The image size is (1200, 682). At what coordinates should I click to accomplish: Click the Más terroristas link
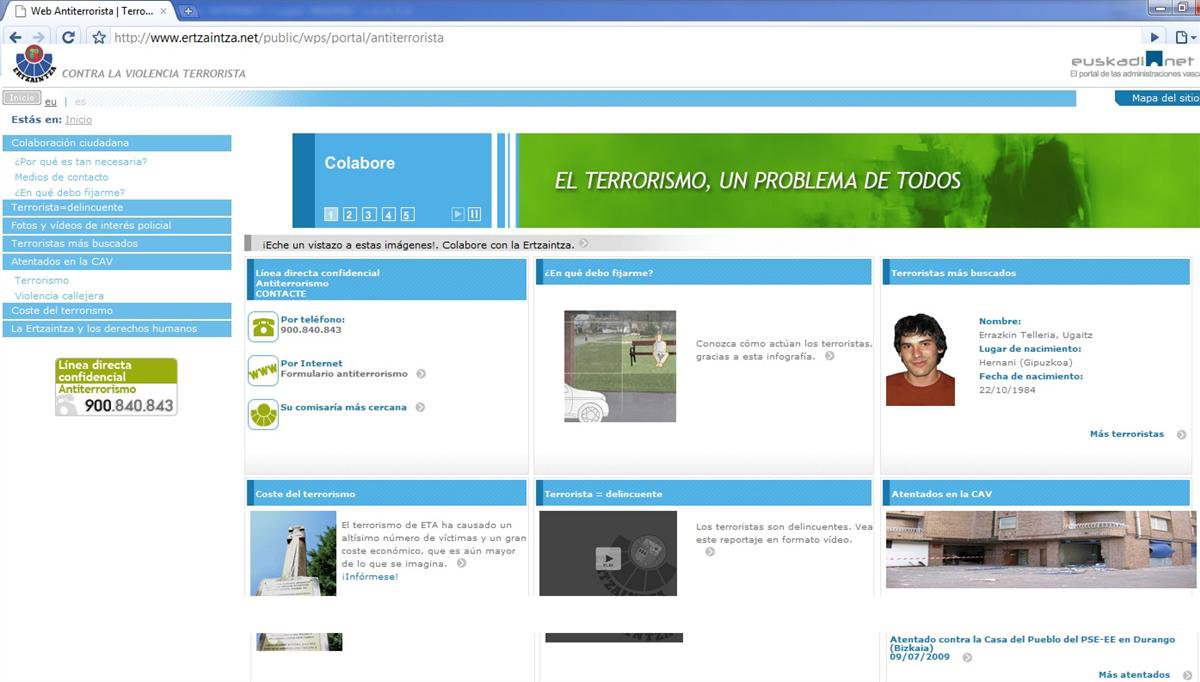point(1127,434)
